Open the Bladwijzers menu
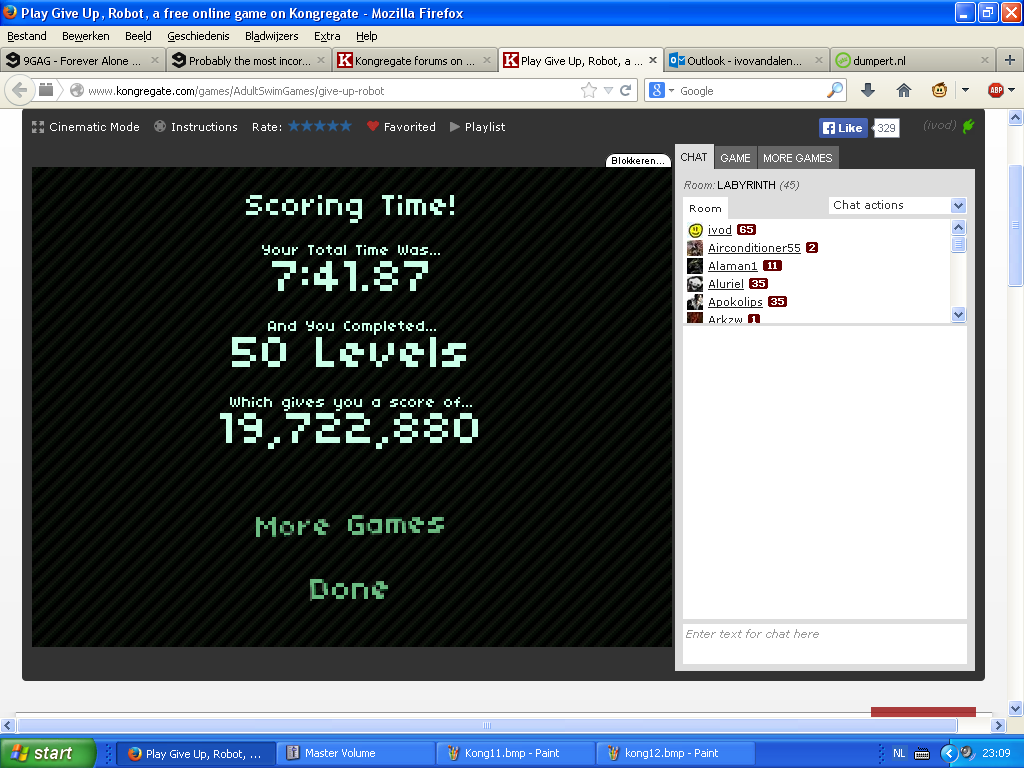1024x768 pixels. pyautogui.click(x=272, y=36)
